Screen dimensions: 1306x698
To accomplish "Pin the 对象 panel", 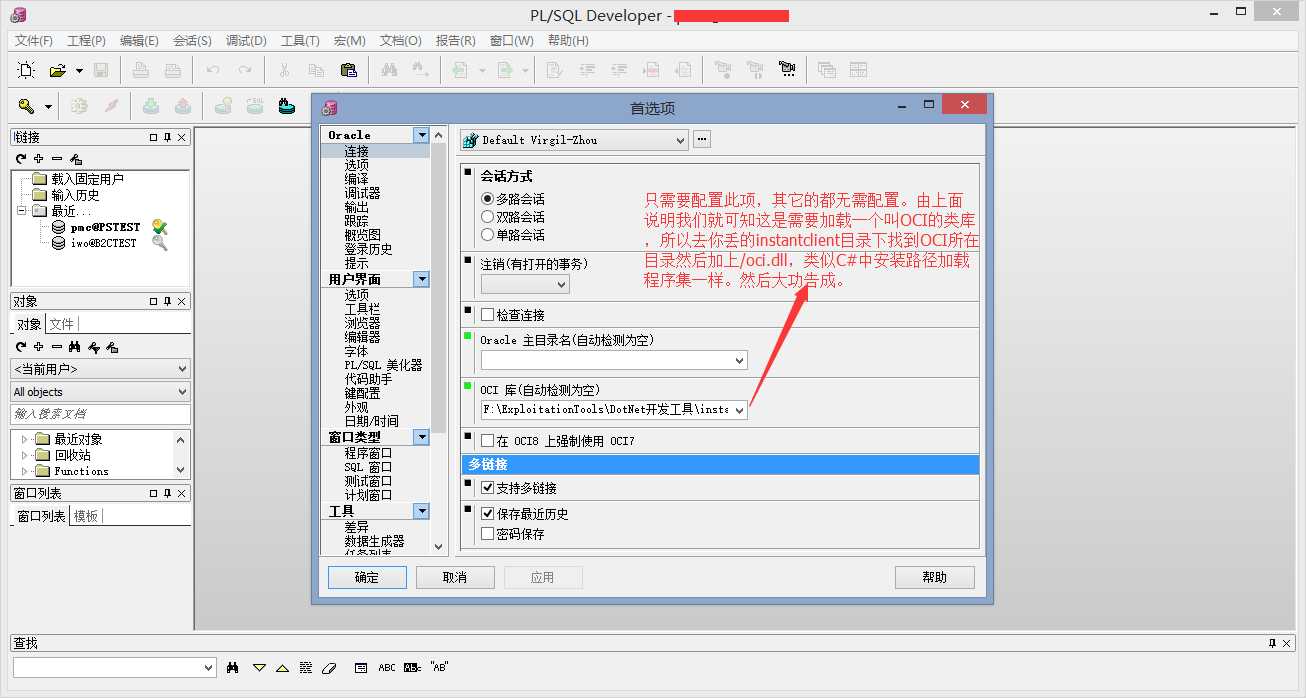I will coord(167,302).
